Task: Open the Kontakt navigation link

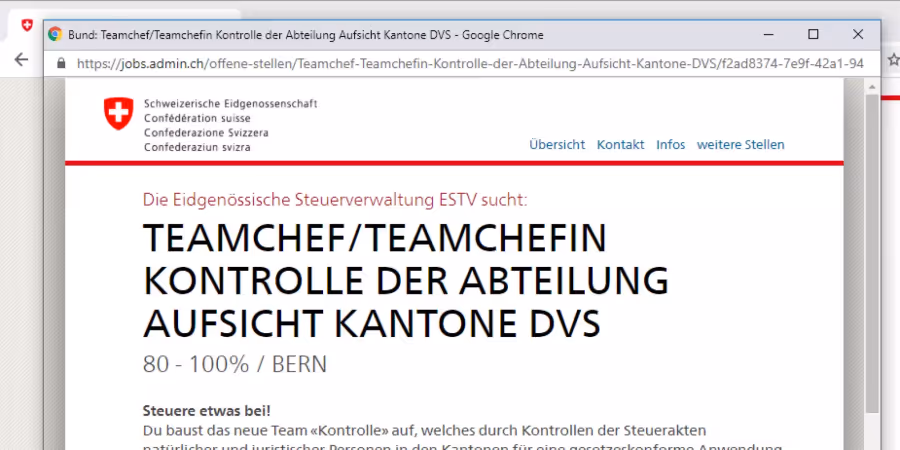Action: click(620, 145)
